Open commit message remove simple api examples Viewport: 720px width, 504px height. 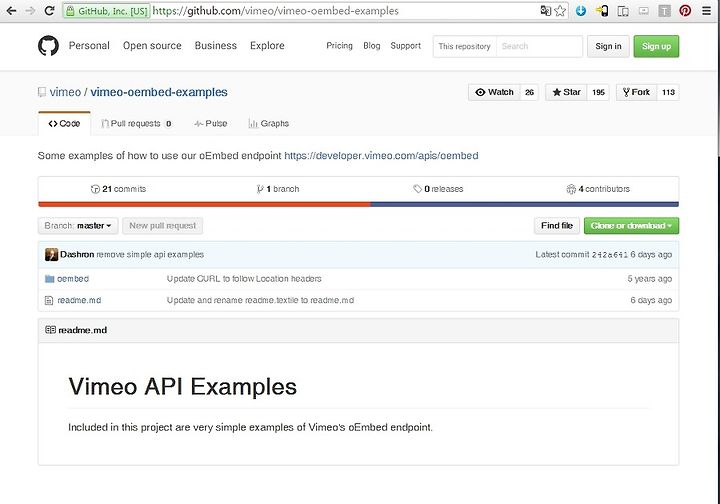tap(150, 254)
